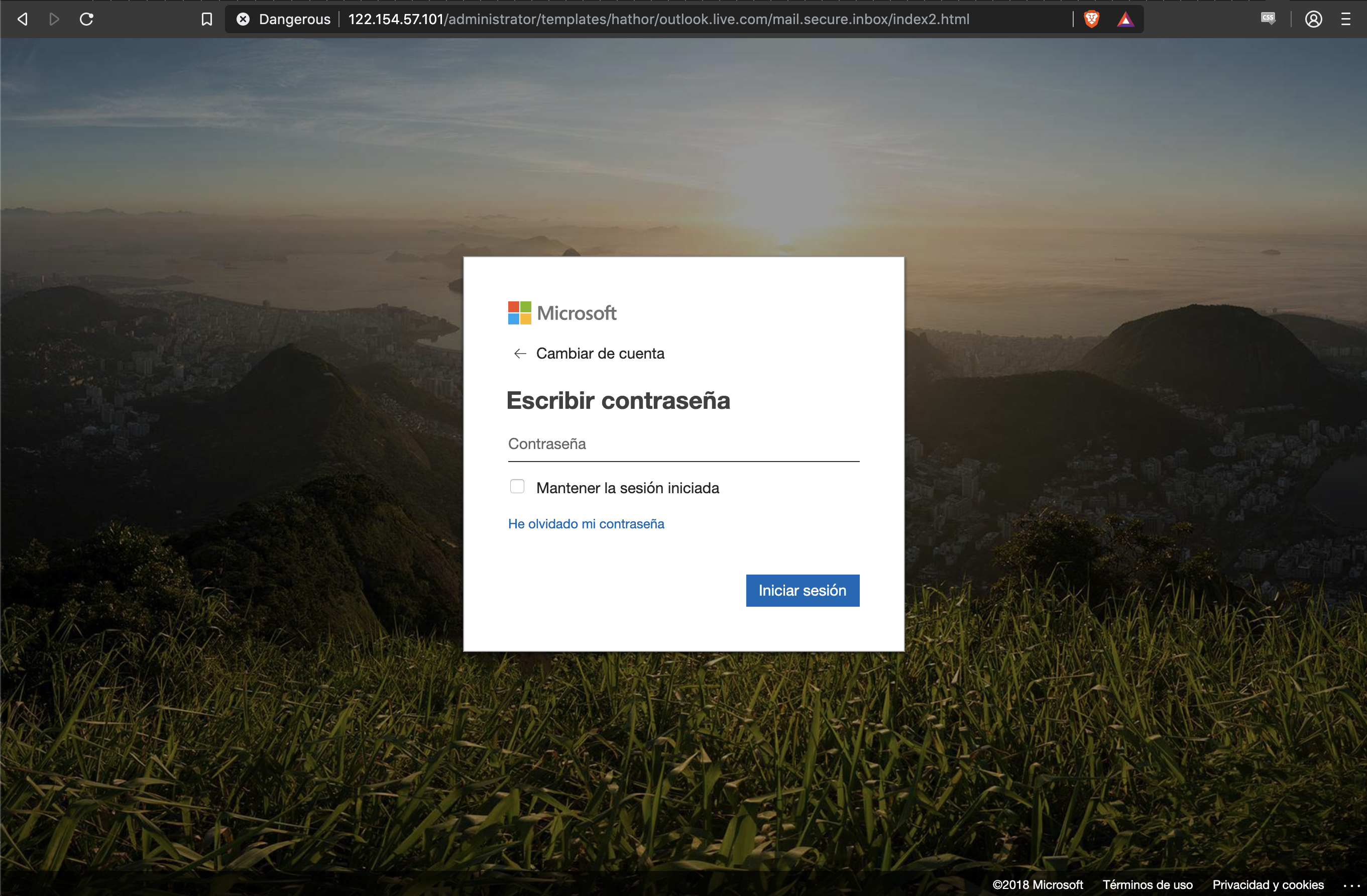Image resolution: width=1367 pixels, height=896 pixels.
Task: Open the Brave Shields lion icon
Action: 1091,19
